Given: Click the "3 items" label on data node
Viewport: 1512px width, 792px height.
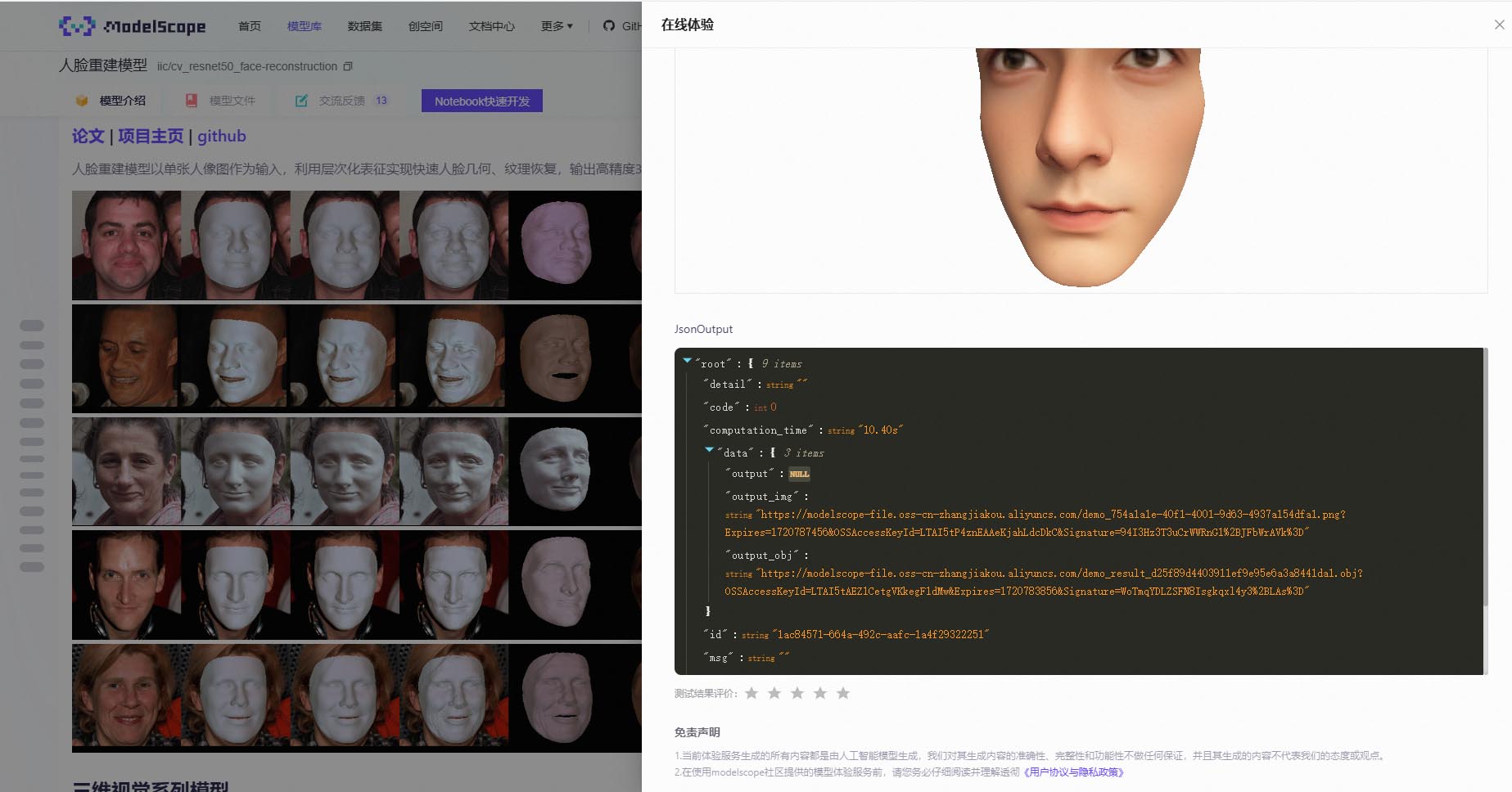Looking at the screenshot, I should [x=804, y=452].
